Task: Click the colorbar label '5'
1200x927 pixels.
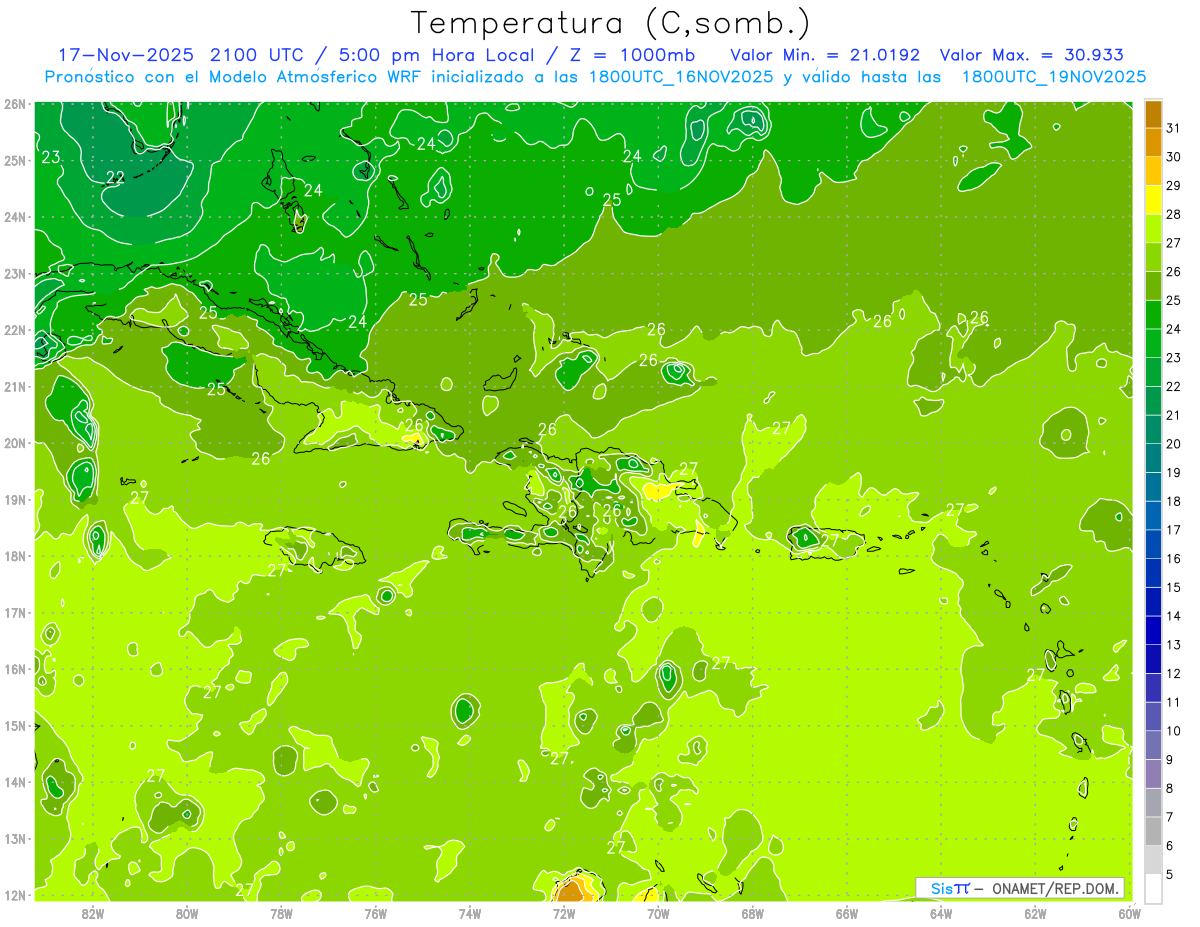Action: pyautogui.click(x=1171, y=875)
